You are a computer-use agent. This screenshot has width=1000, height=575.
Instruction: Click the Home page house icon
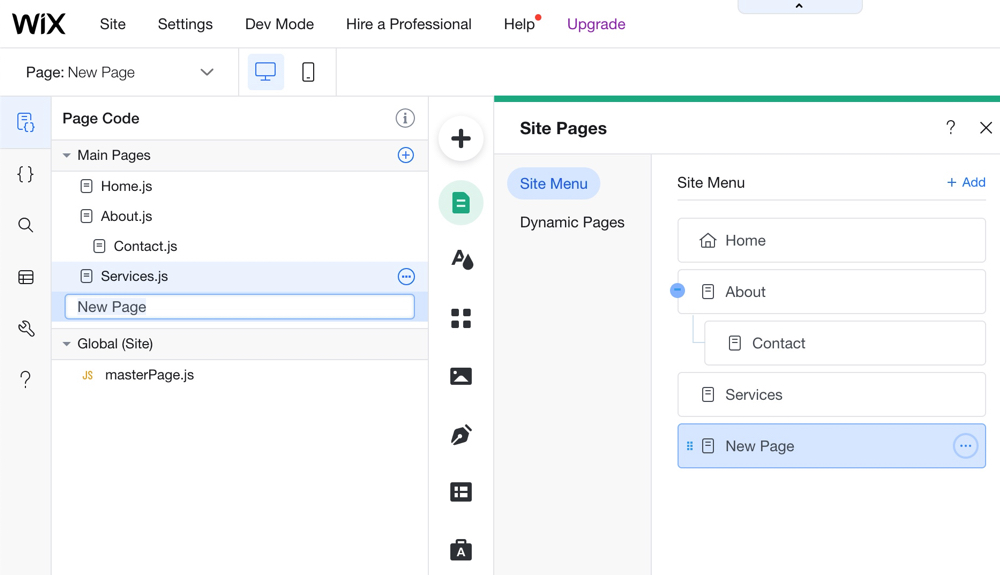[708, 240]
